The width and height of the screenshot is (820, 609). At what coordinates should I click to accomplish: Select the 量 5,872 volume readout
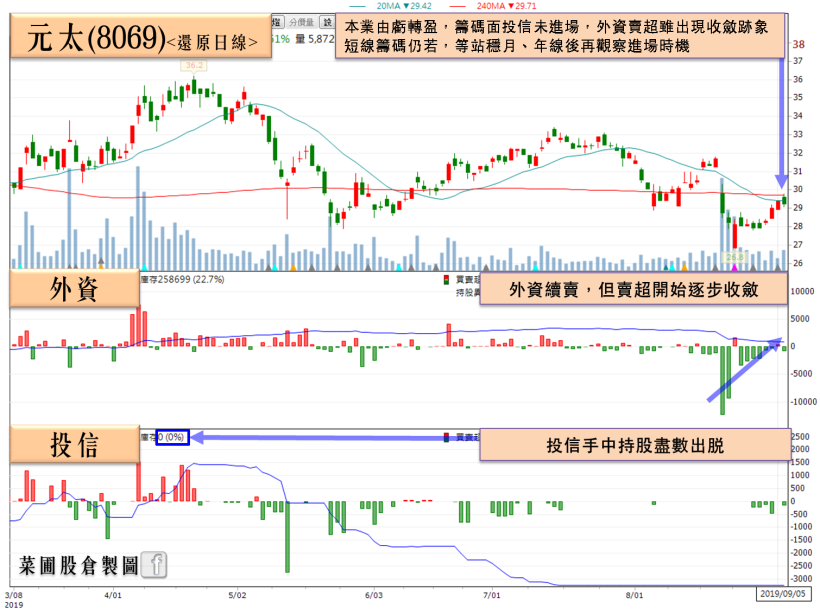(314, 39)
